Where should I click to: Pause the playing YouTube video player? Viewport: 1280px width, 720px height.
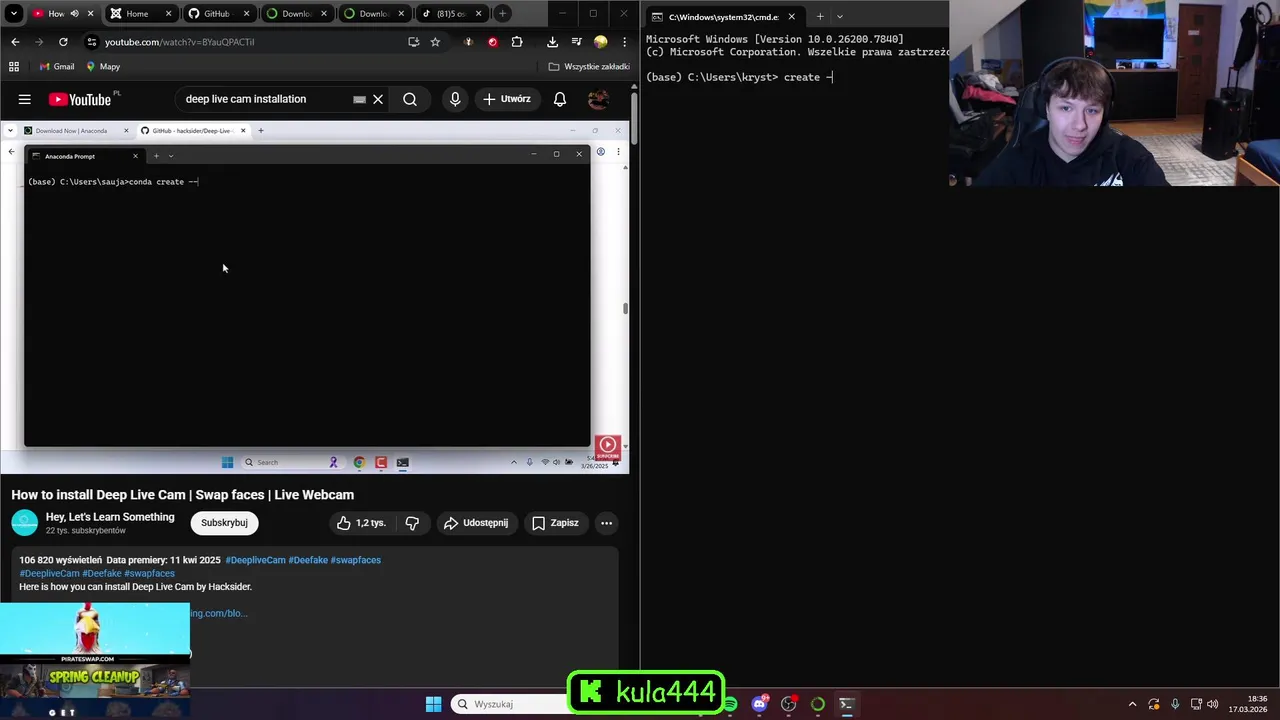[x=314, y=297]
